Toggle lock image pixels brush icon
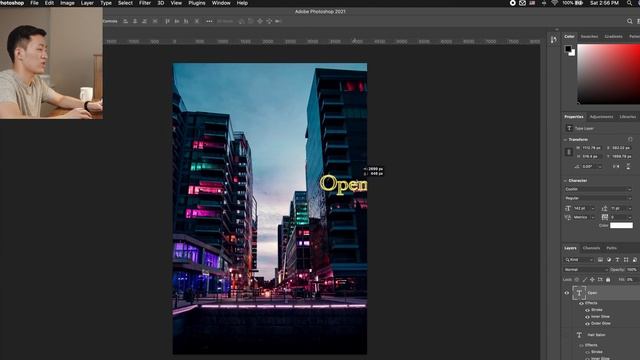640x360 pixels. (584, 280)
